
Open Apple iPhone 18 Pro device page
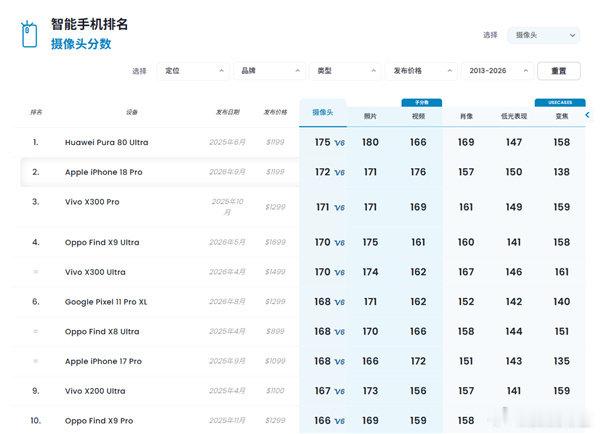pyautogui.click(x=103, y=172)
